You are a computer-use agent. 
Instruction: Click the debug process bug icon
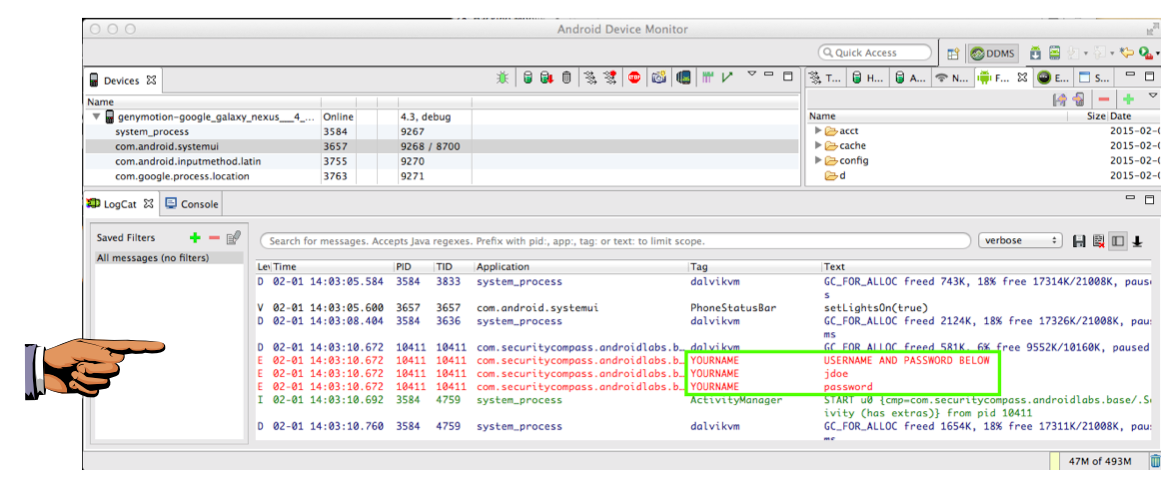pyautogui.click(x=503, y=77)
